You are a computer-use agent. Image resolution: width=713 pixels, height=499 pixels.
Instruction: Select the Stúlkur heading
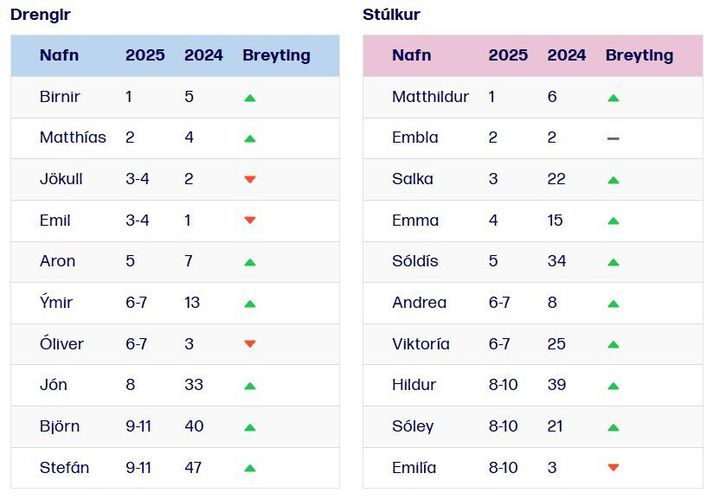[391, 15]
